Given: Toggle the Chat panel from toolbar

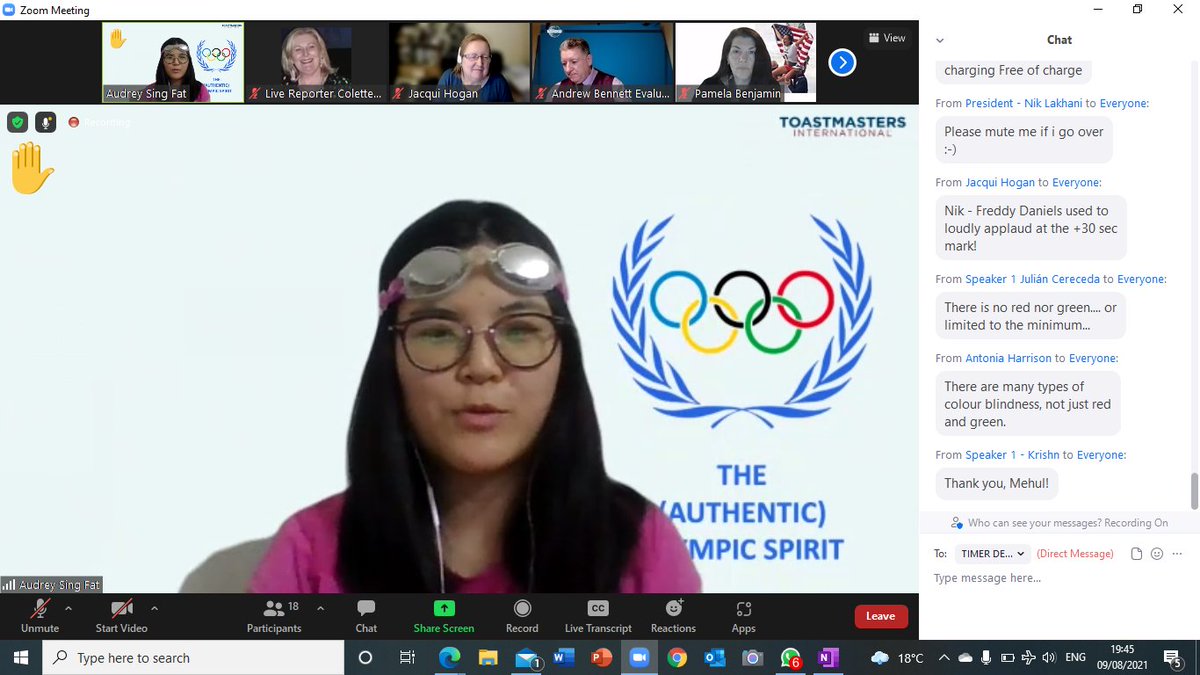Looking at the screenshot, I should pyautogui.click(x=366, y=615).
